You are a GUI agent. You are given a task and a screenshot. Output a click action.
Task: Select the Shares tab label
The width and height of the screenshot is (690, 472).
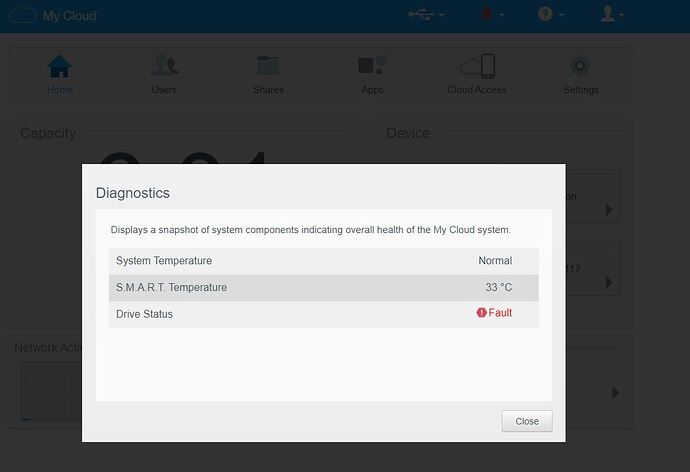tap(268, 90)
